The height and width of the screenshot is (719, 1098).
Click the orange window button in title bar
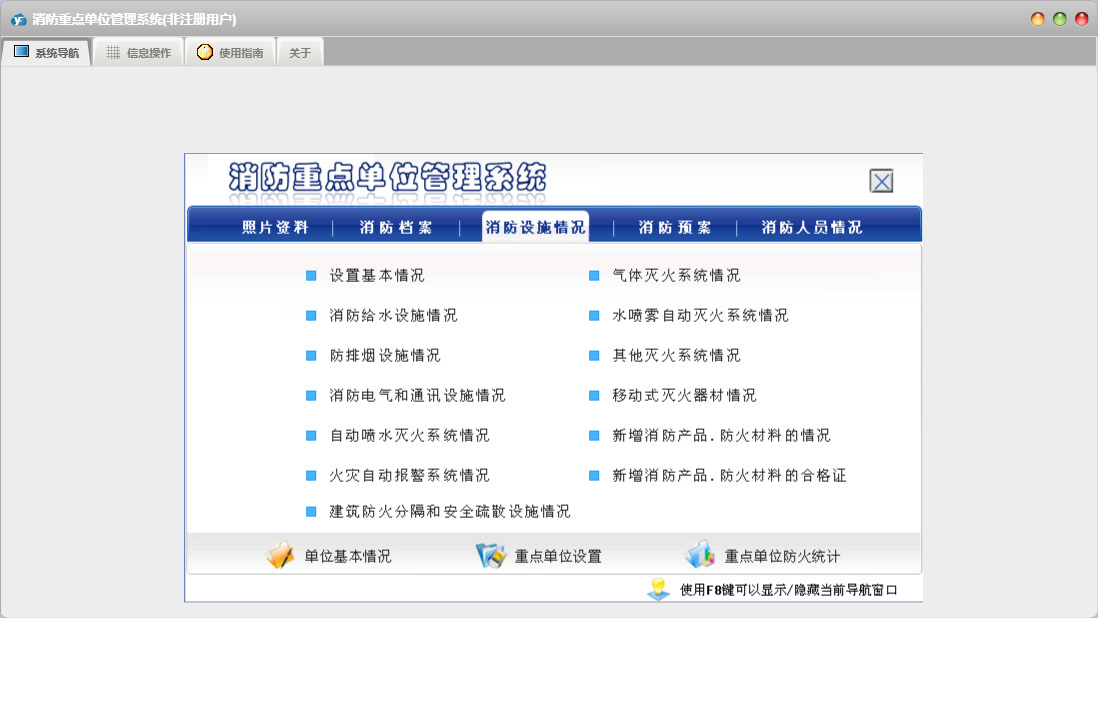click(x=1038, y=19)
